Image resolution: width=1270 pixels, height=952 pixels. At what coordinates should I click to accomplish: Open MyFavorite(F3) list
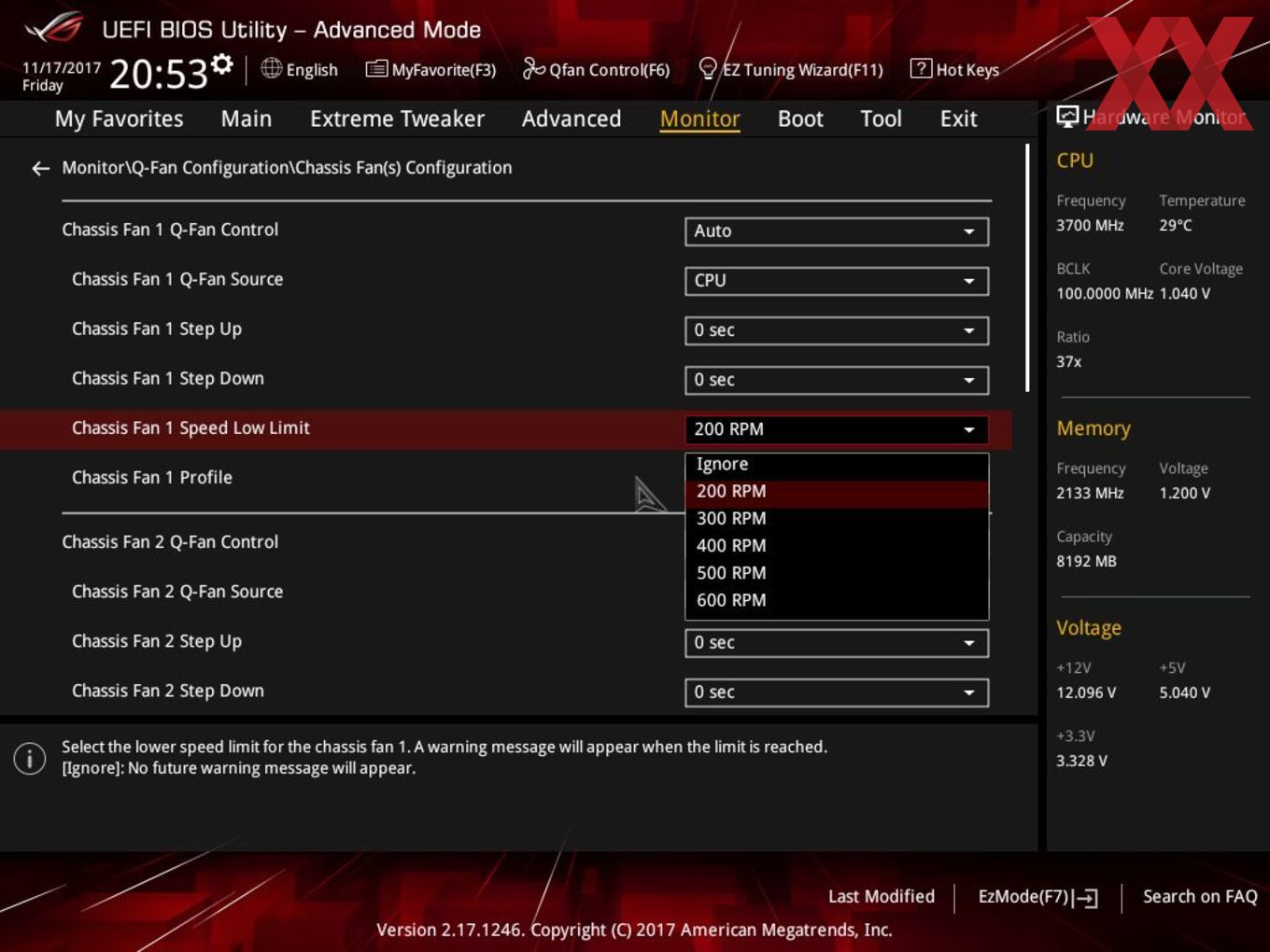point(430,69)
